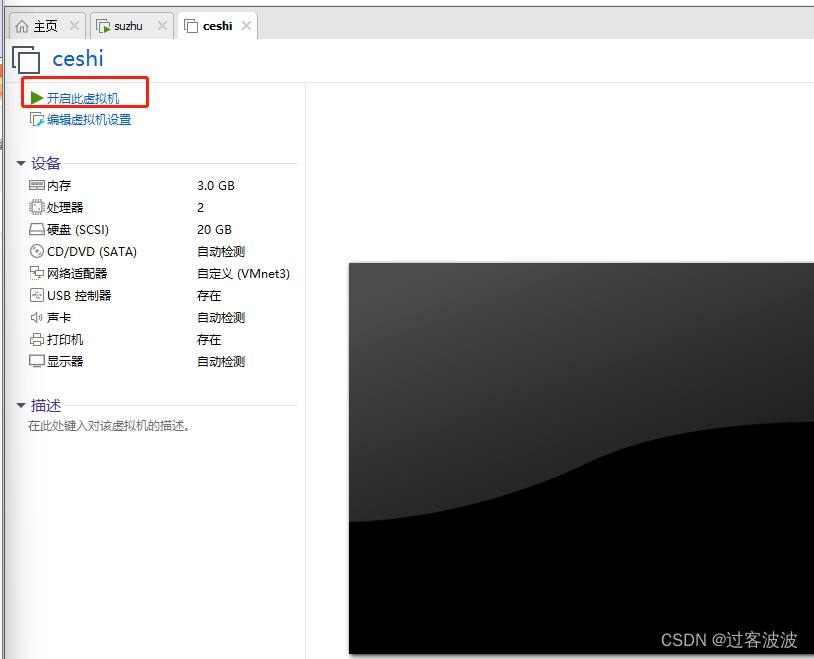The width and height of the screenshot is (814, 659).
Task: Open the 打印机 printer device icon
Action: [x=36, y=339]
